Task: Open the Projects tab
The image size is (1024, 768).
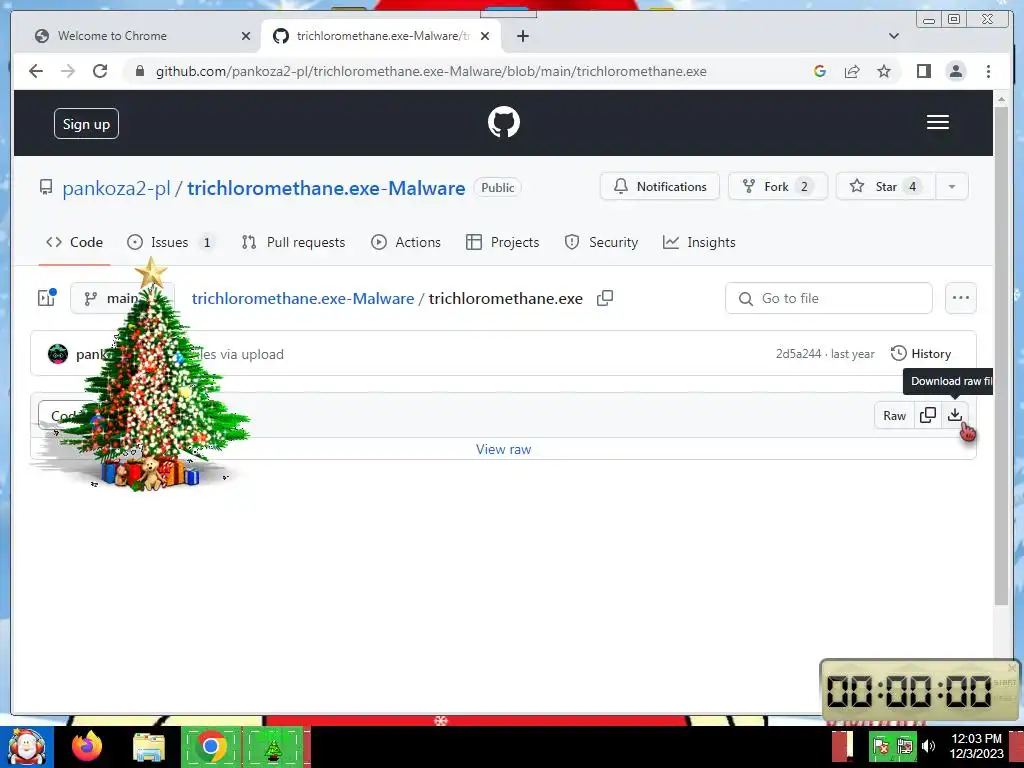Action: coord(502,242)
